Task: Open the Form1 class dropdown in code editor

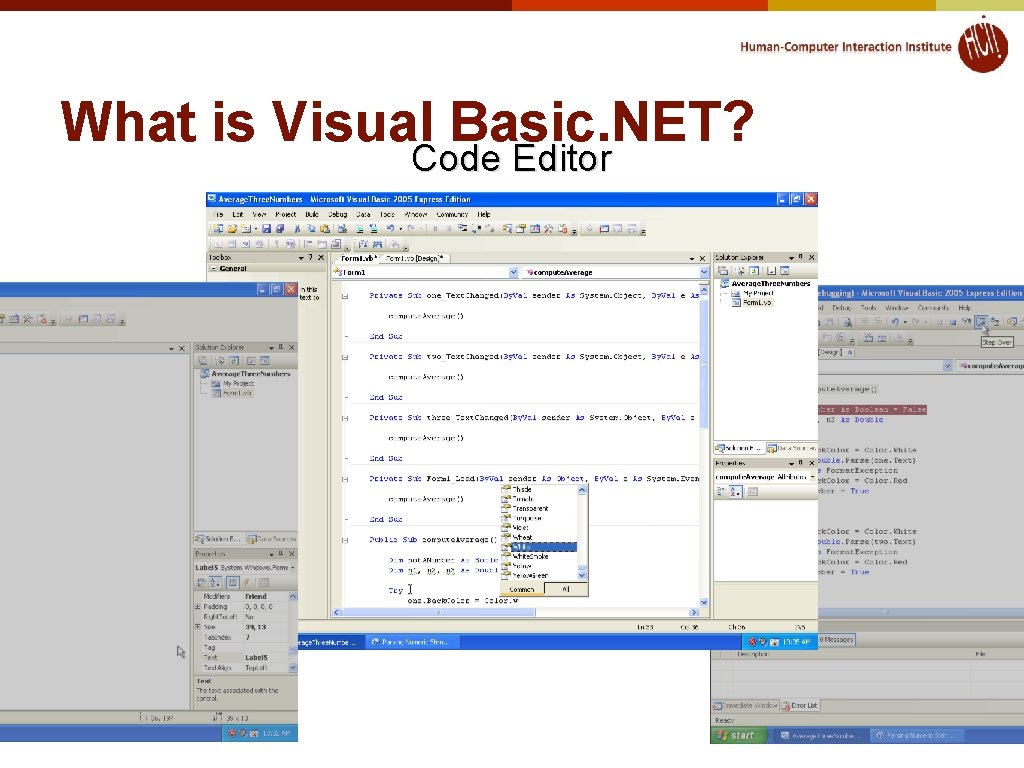Action: pyautogui.click(x=513, y=272)
